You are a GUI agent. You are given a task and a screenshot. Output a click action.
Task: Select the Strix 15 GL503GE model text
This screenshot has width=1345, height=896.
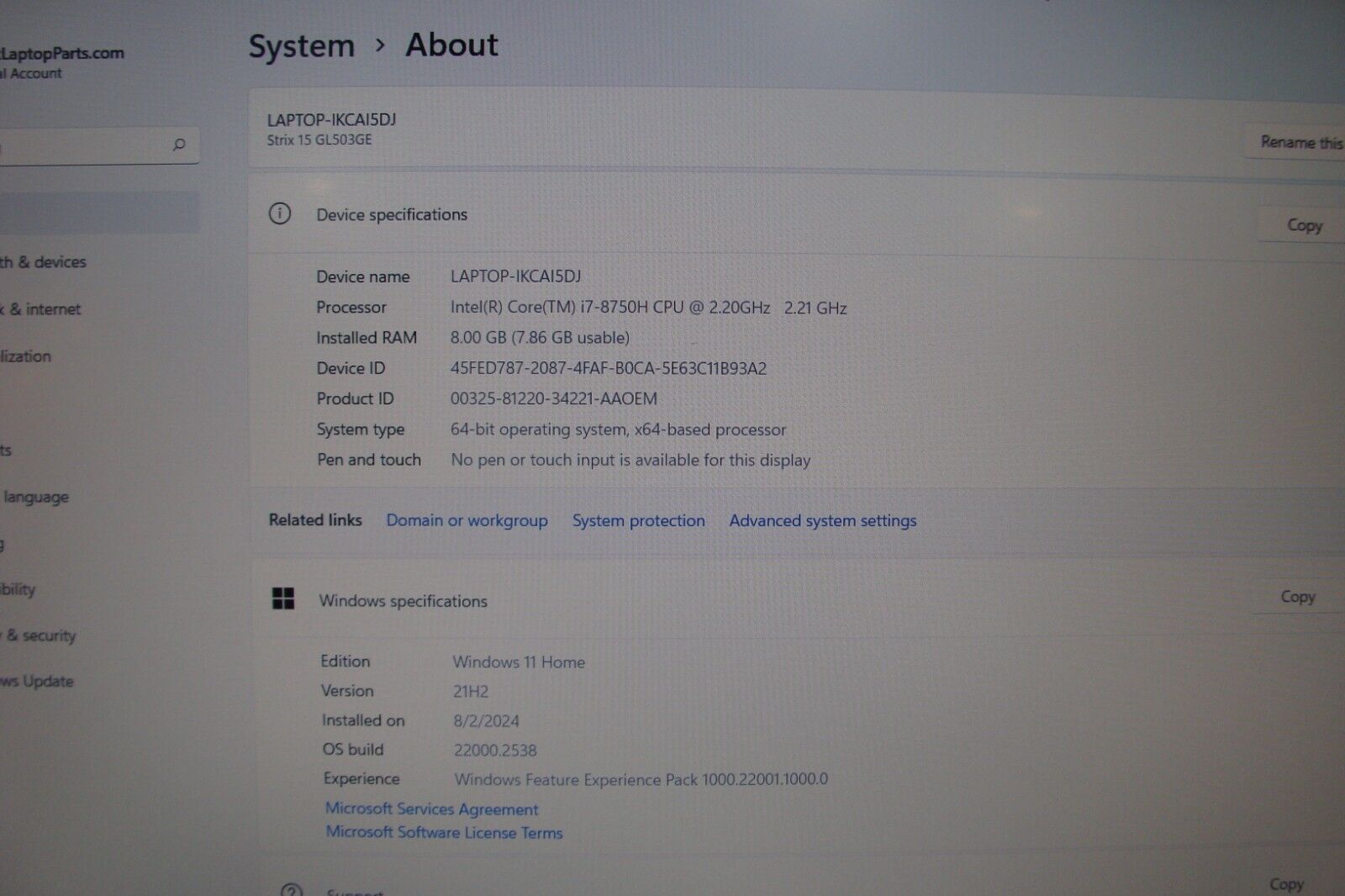coord(319,140)
